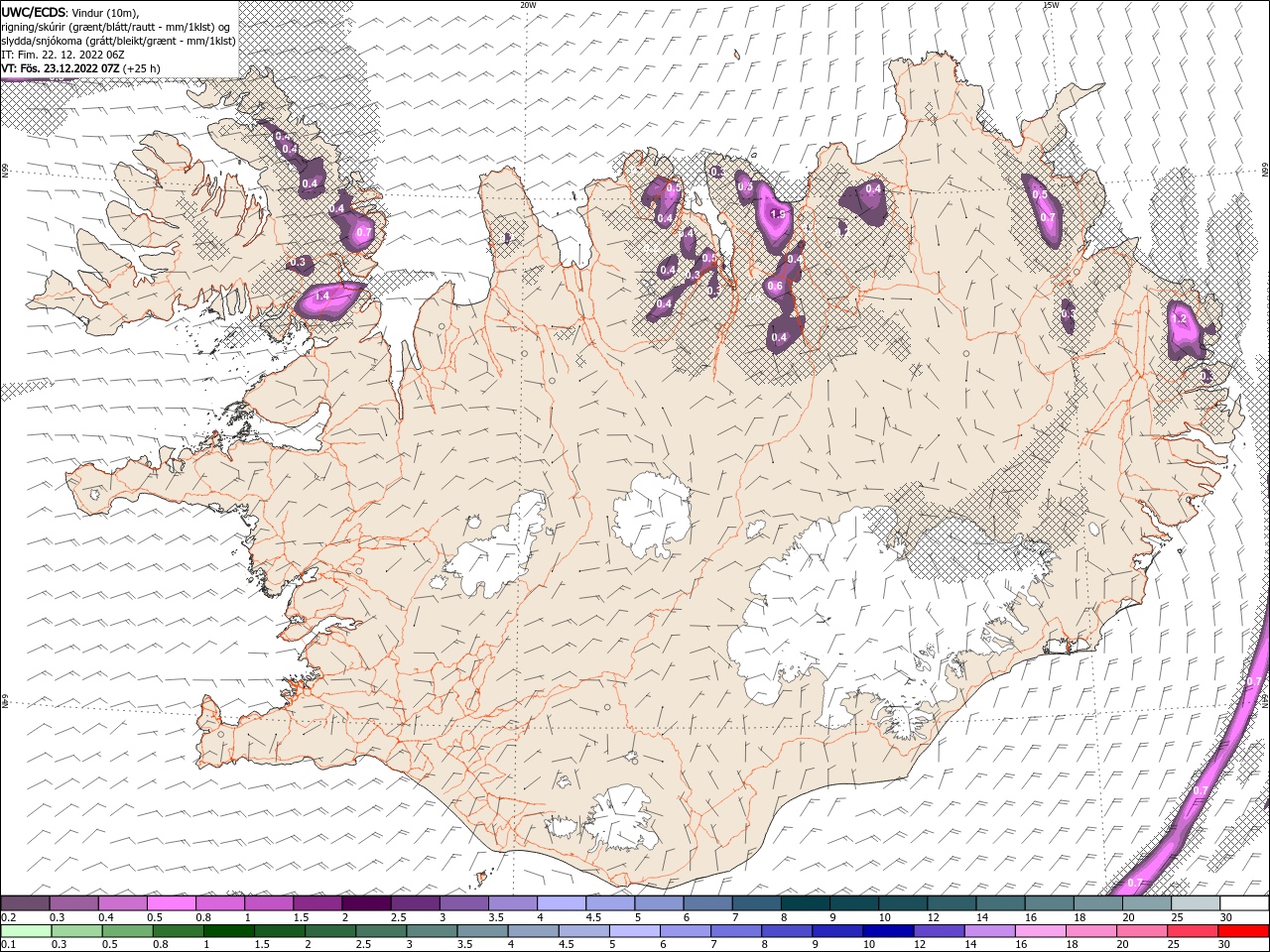Click the 'rigning/skúrir' legend description line
The image size is (1270, 952).
[116, 26]
